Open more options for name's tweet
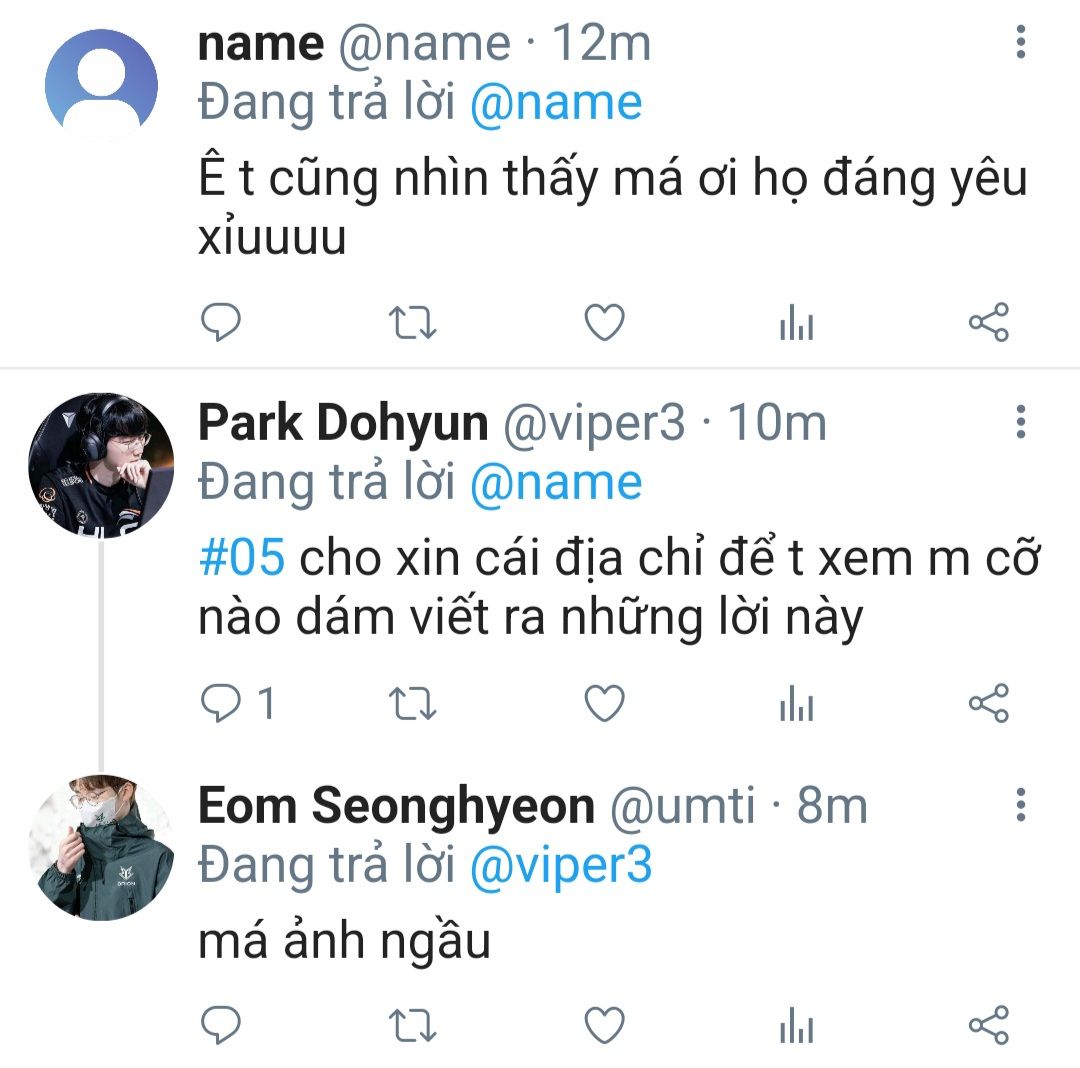Viewport: 1080px width, 1068px height. point(1020,42)
